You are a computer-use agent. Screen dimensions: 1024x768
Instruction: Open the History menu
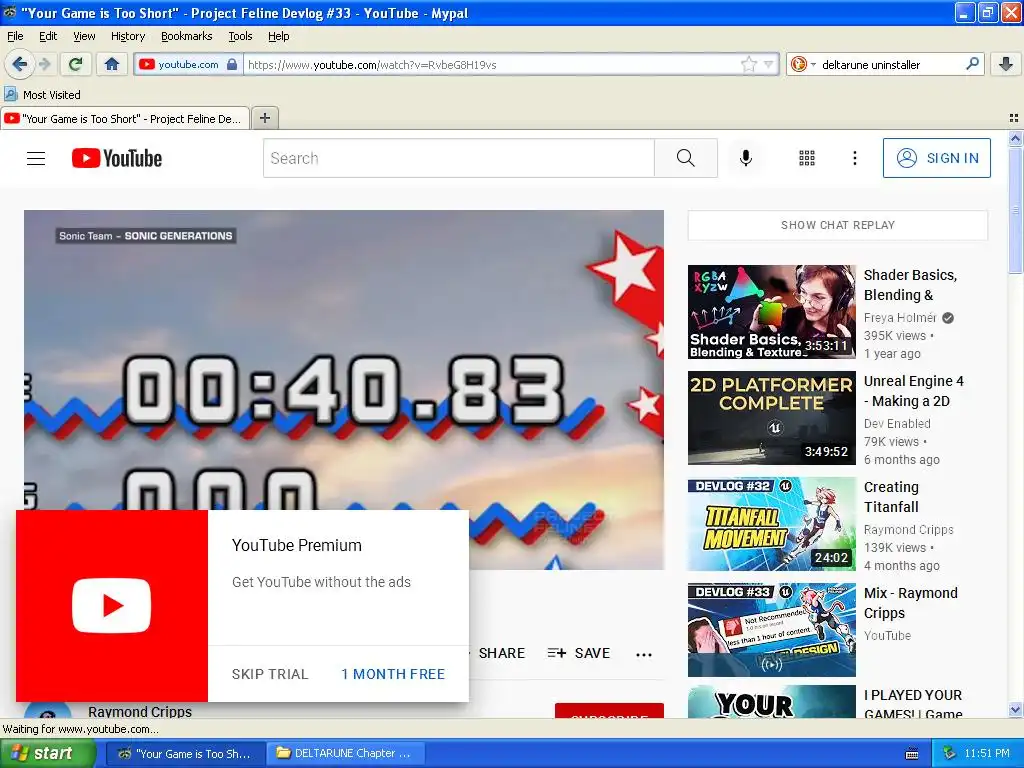point(127,36)
